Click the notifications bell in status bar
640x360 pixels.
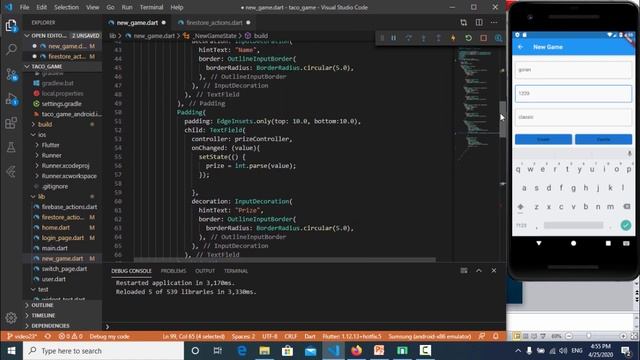tap(496, 336)
